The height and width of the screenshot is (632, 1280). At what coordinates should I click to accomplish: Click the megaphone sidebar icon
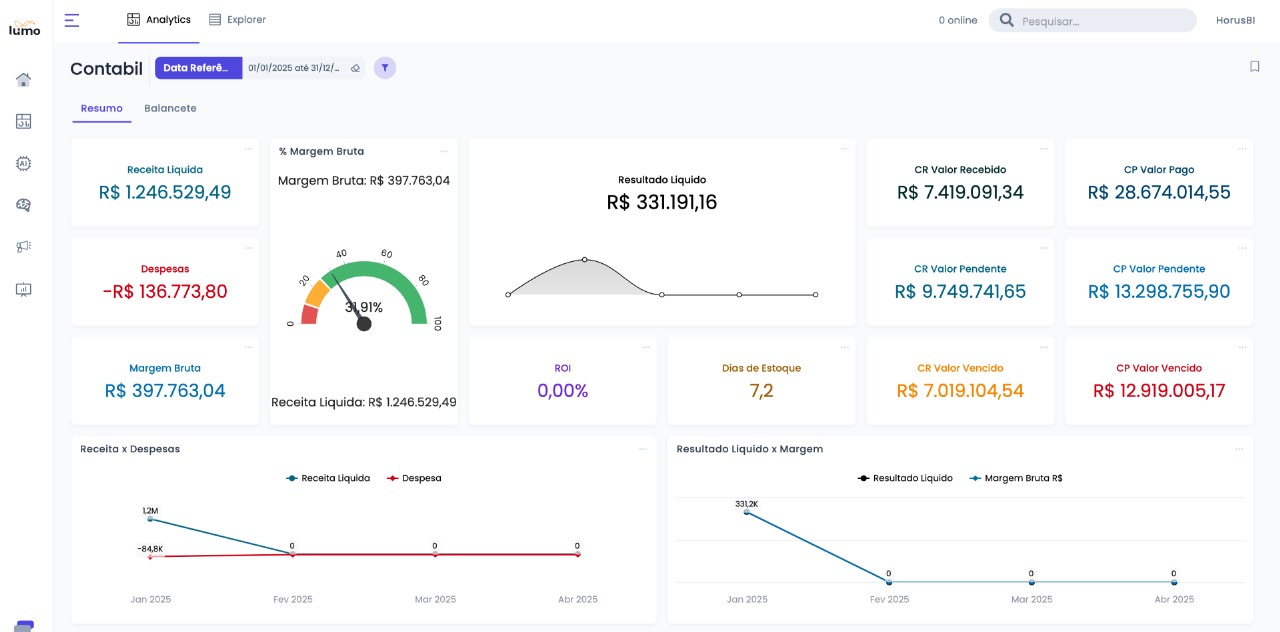point(24,247)
